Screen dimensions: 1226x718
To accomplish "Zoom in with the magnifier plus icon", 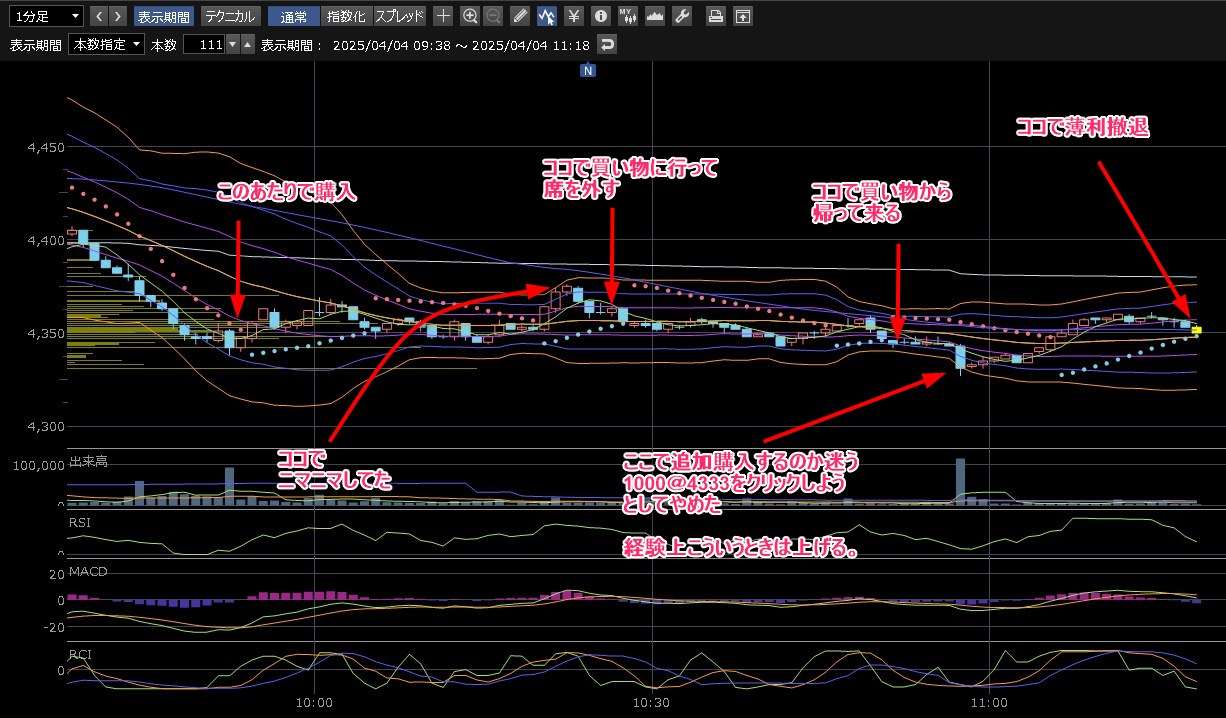I will coord(470,16).
